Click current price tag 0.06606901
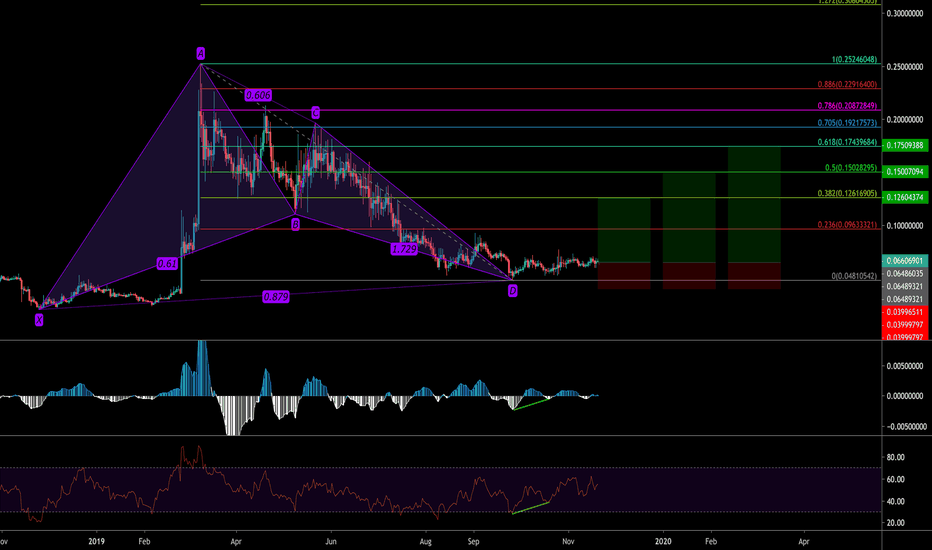Viewport: 932px width, 550px height. (905, 260)
